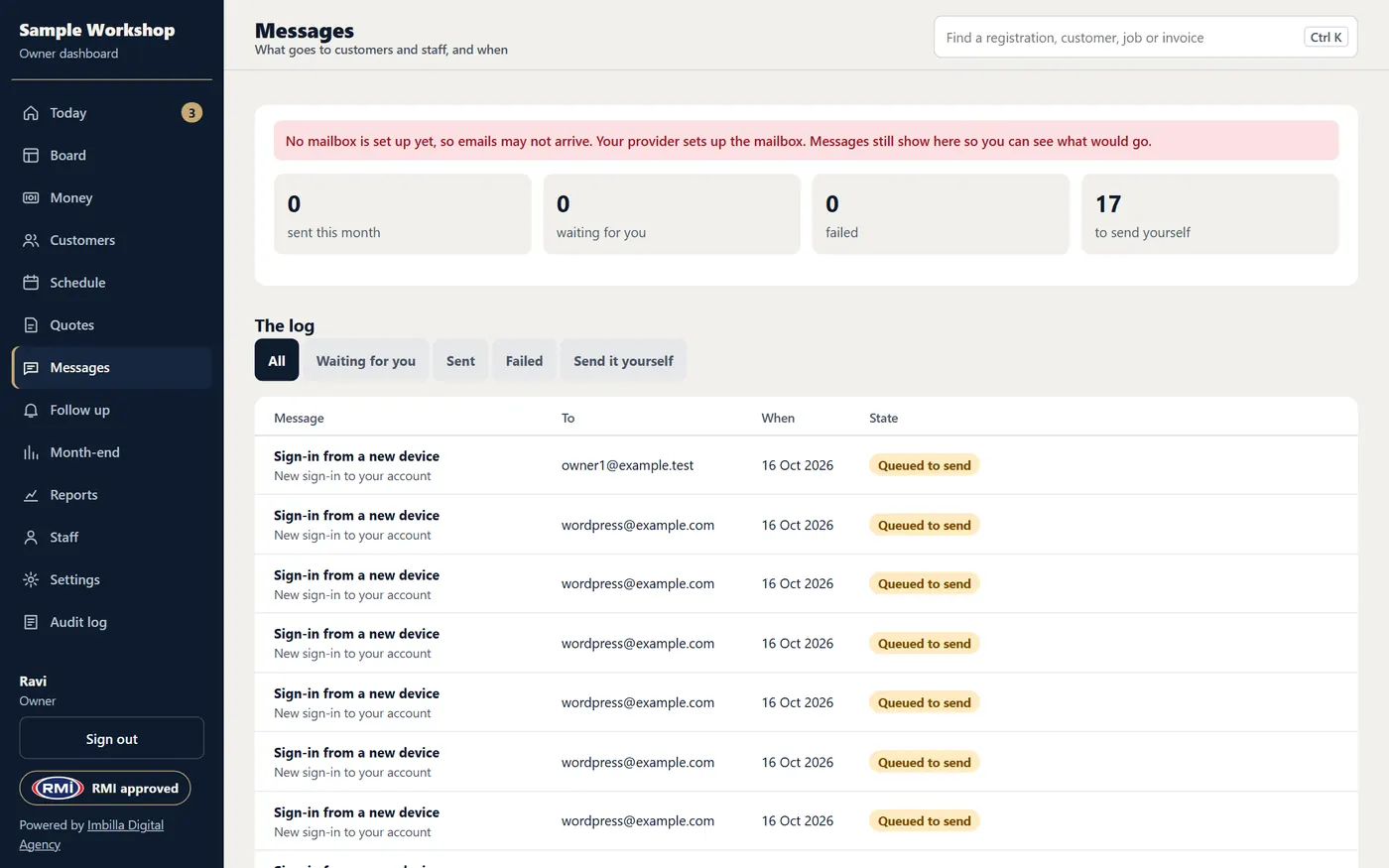Switch to the Sent tab
Screen dimensions: 1389x868
460,361
